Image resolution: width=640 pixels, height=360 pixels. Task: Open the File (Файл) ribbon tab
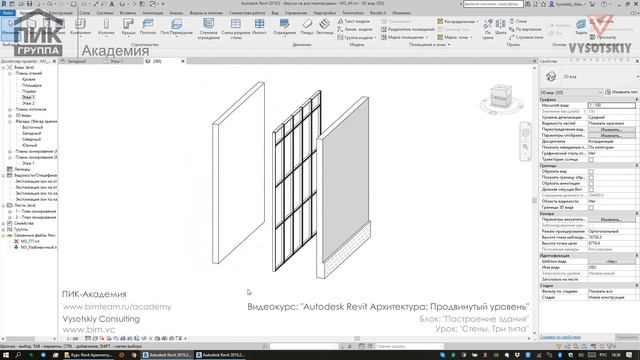click(7, 13)
